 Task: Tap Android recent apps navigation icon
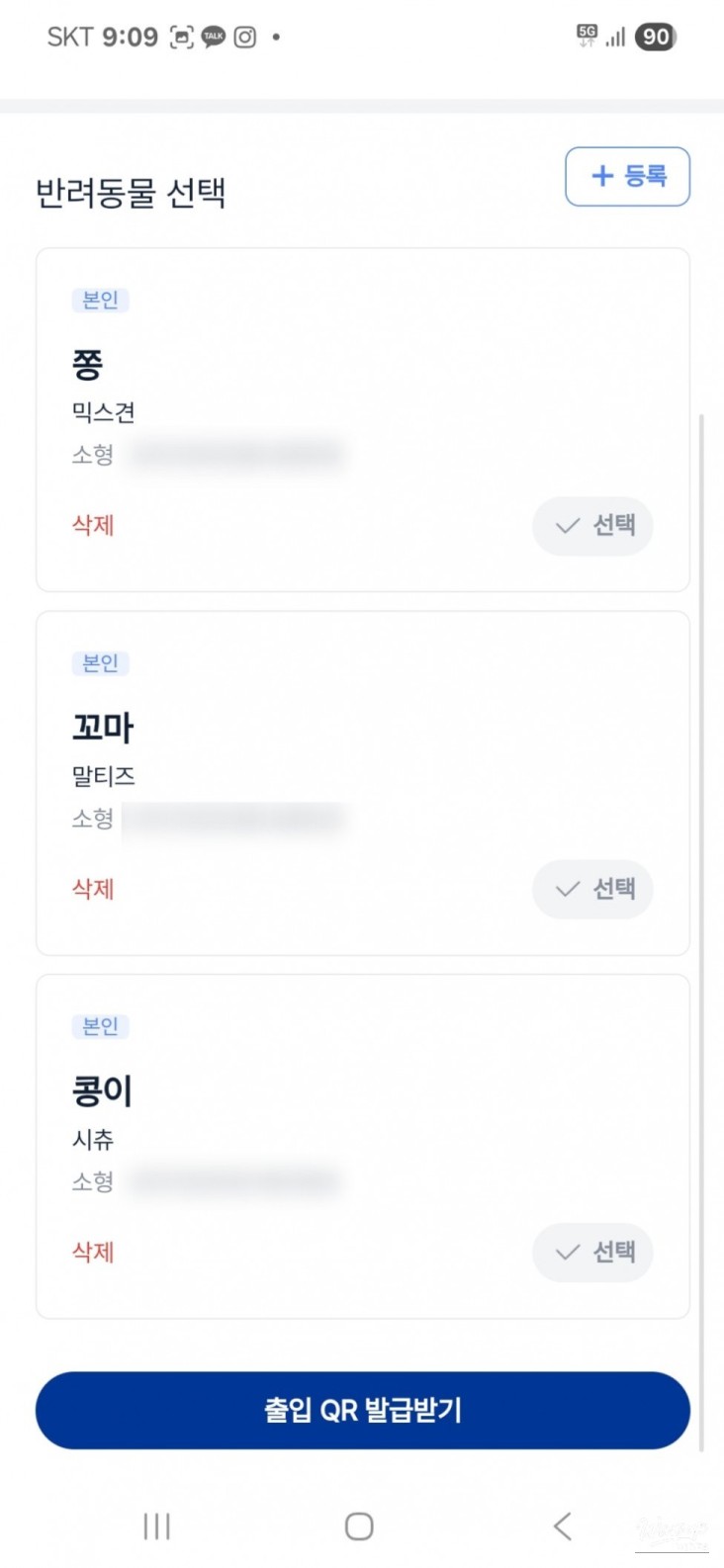[x=156, y=1525]
